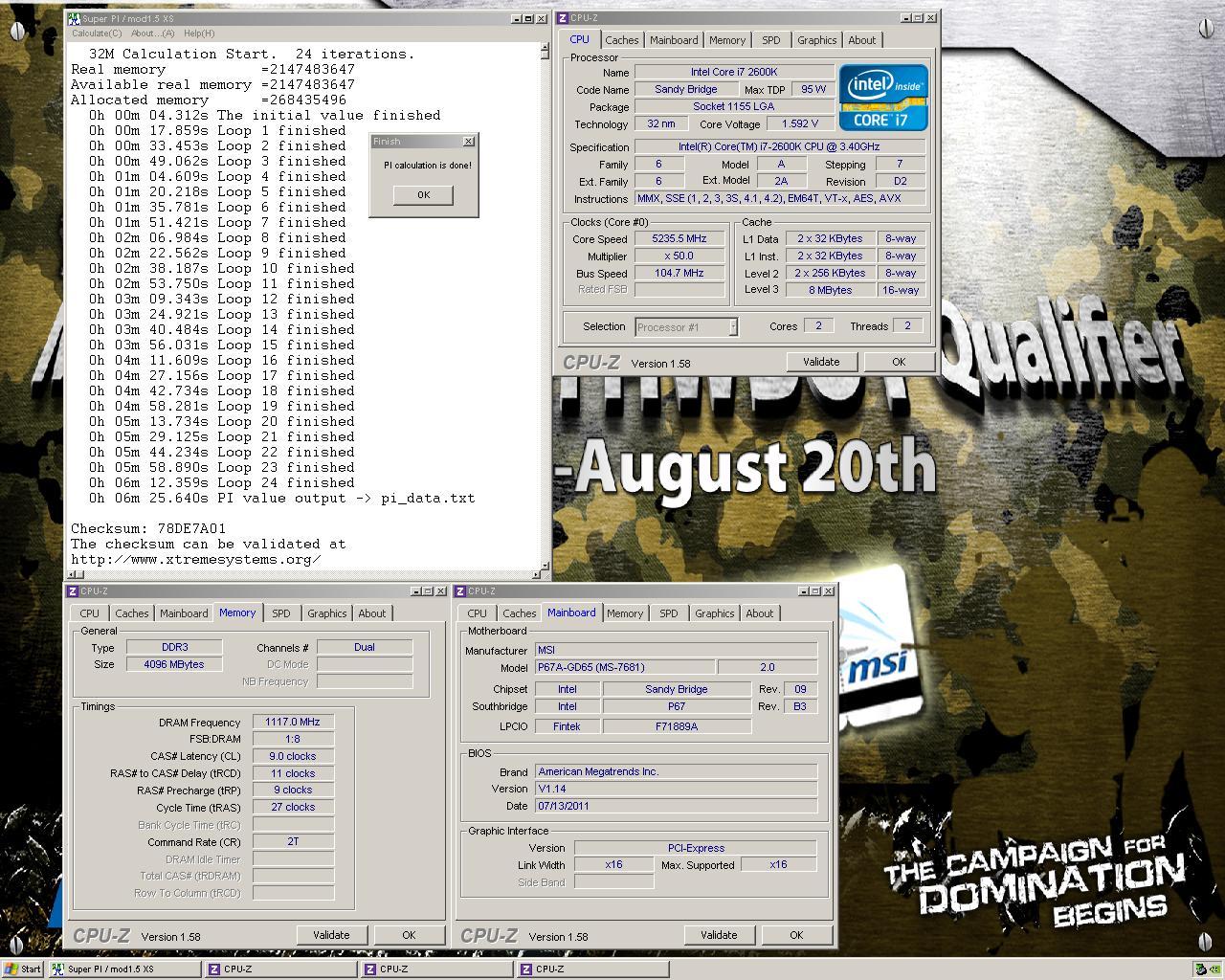Select About tab in Memory CPU-Z window
Image resolution: width=1225 pixels, height=980 pixels.
point(372,613)
